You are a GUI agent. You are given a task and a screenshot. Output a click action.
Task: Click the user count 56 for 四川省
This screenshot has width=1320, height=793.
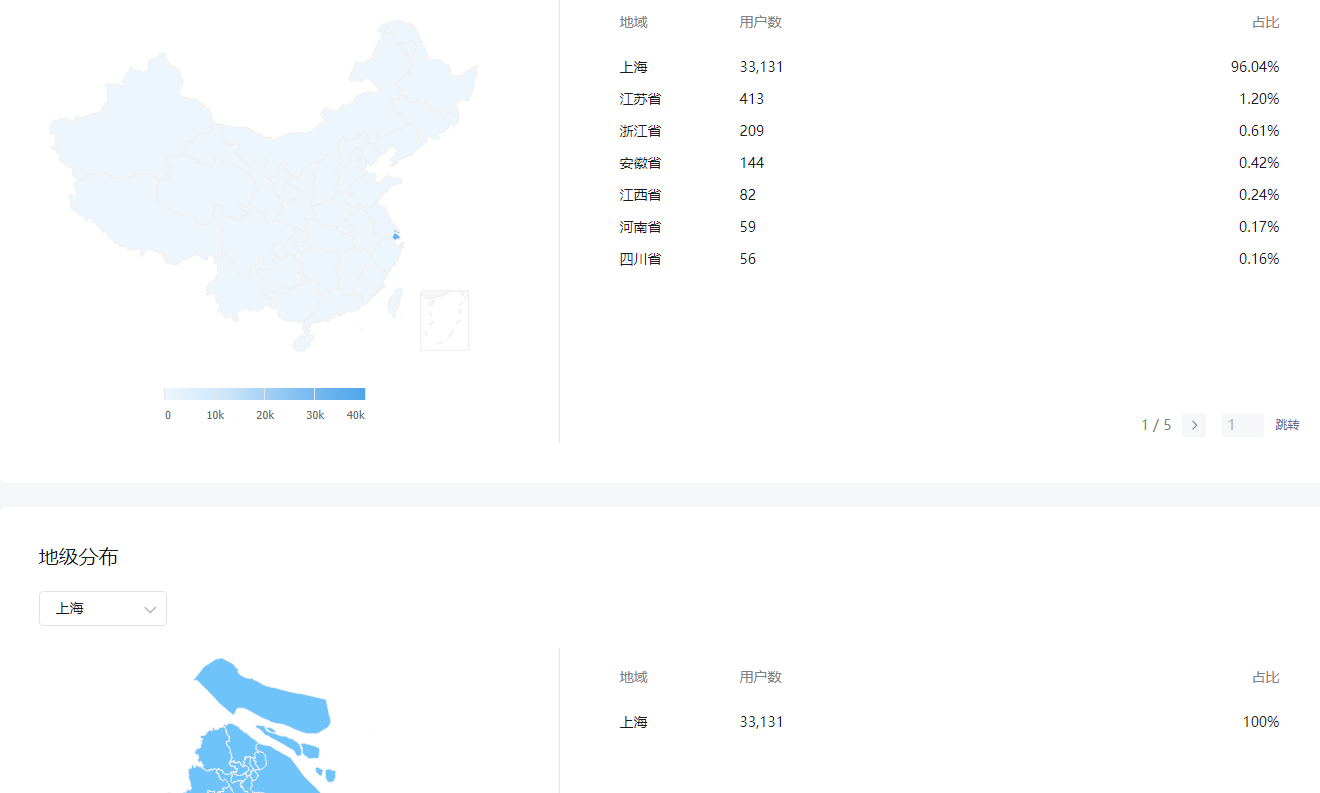click(x=748, y=259)
